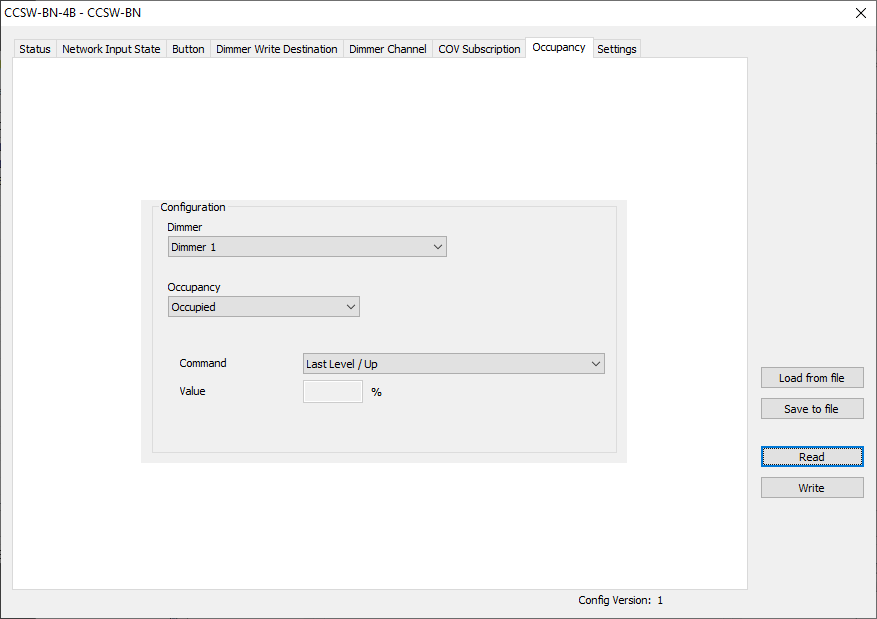The image size is (877, 619).
Task: Switch to the Status tab
Action: coord(35,49)
